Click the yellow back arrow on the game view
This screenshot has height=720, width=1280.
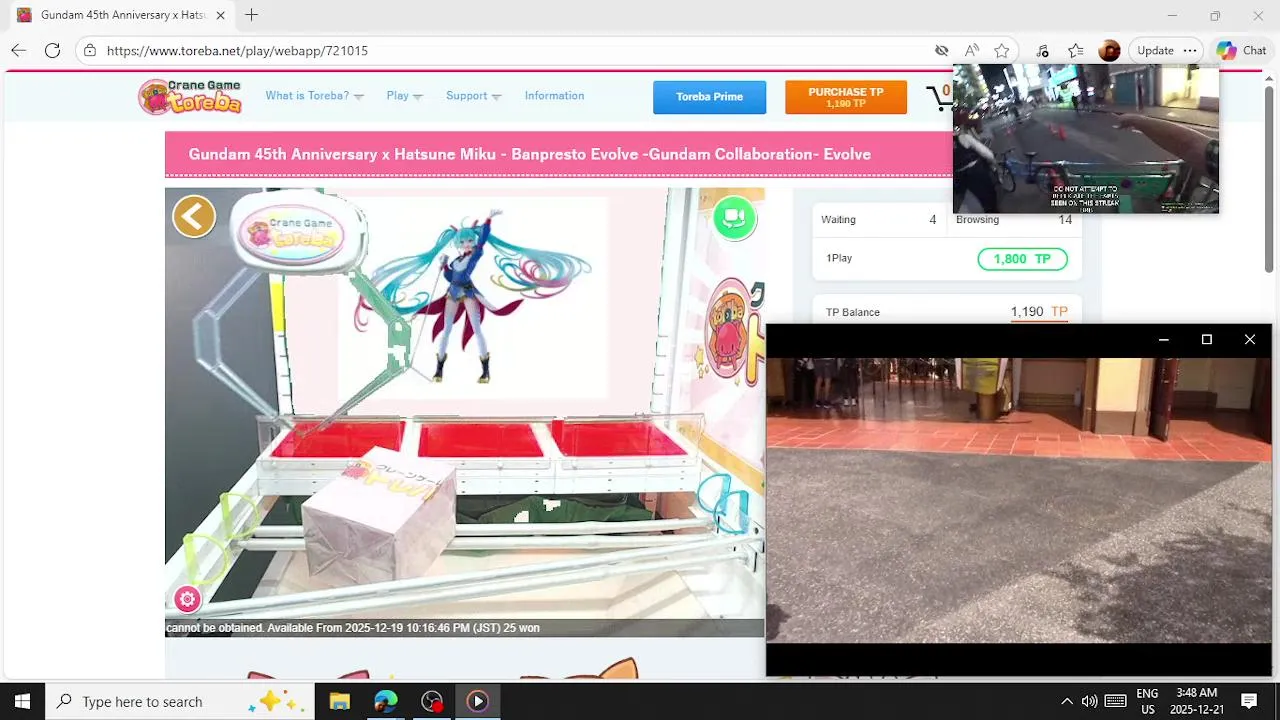[194, 216]
